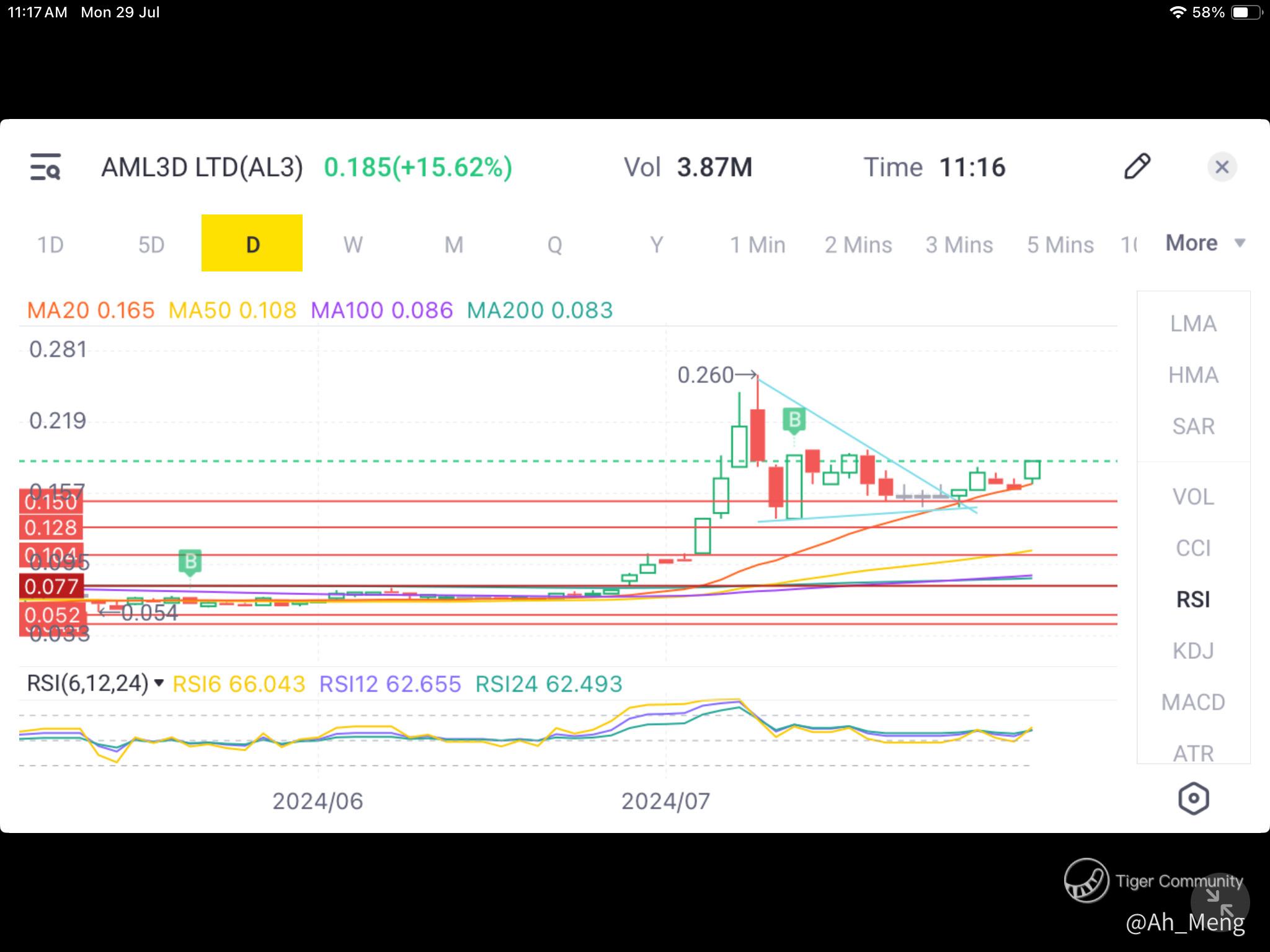Image resolution: width=1270 pixels, height=952 pixels.
Task: Select the 5 Mins timeframe tab
Action: pyautogui.click(x=1060, y=244)
